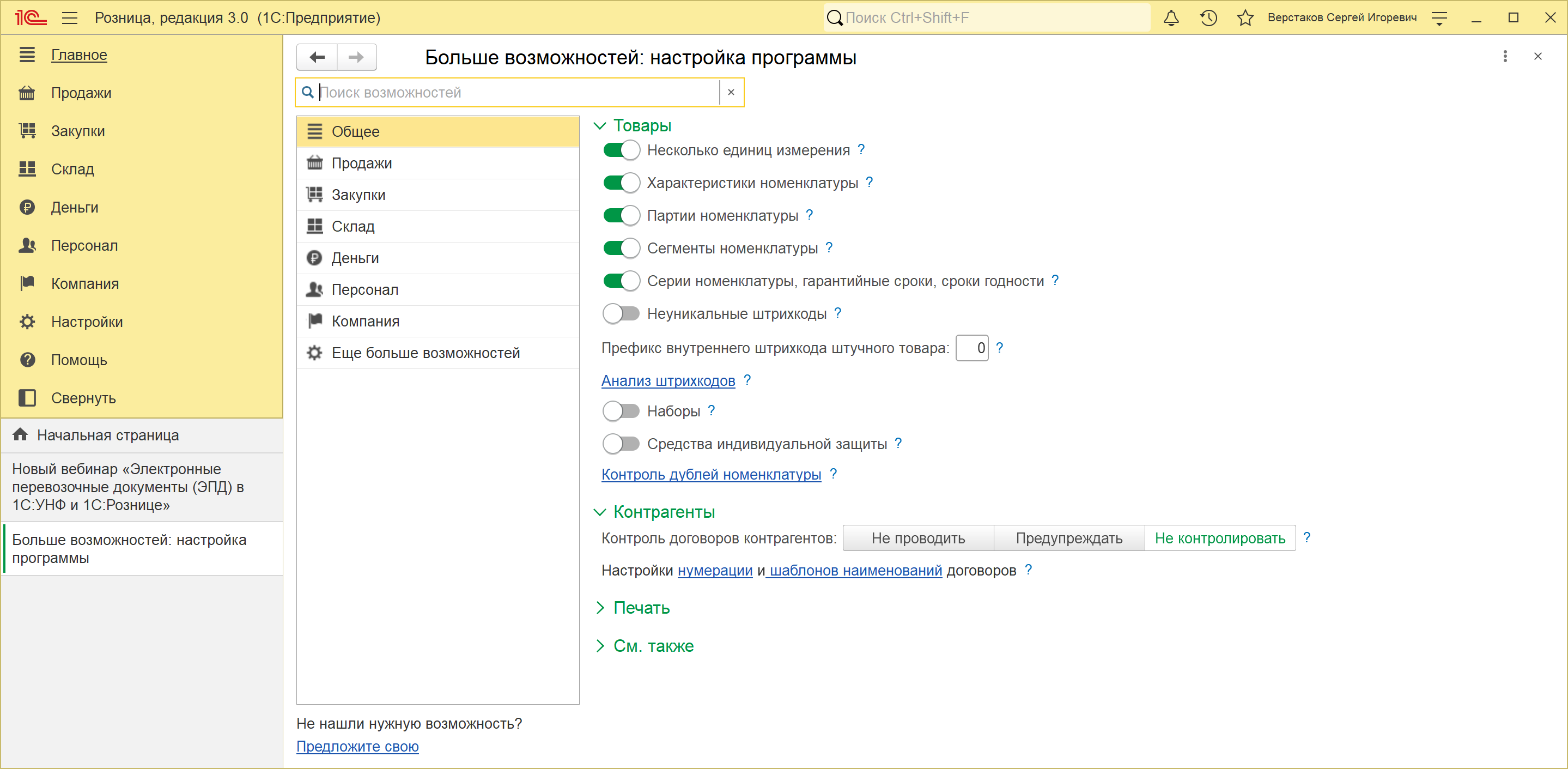Enable Неуникальные штрихкоды switch
The image size is (1568, 769).
621,313
